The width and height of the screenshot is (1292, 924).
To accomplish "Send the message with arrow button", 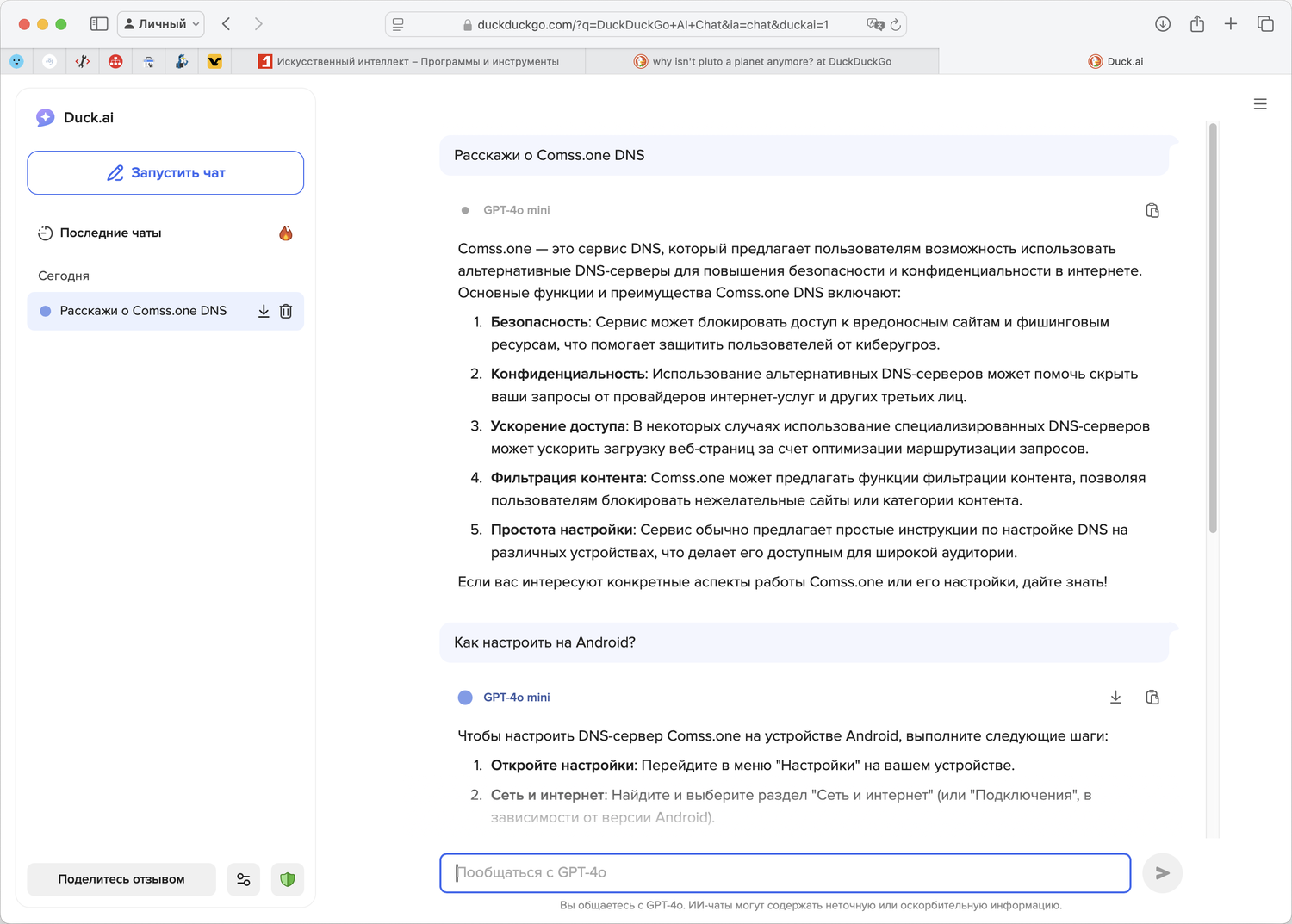I will [x=1163, y=873].
